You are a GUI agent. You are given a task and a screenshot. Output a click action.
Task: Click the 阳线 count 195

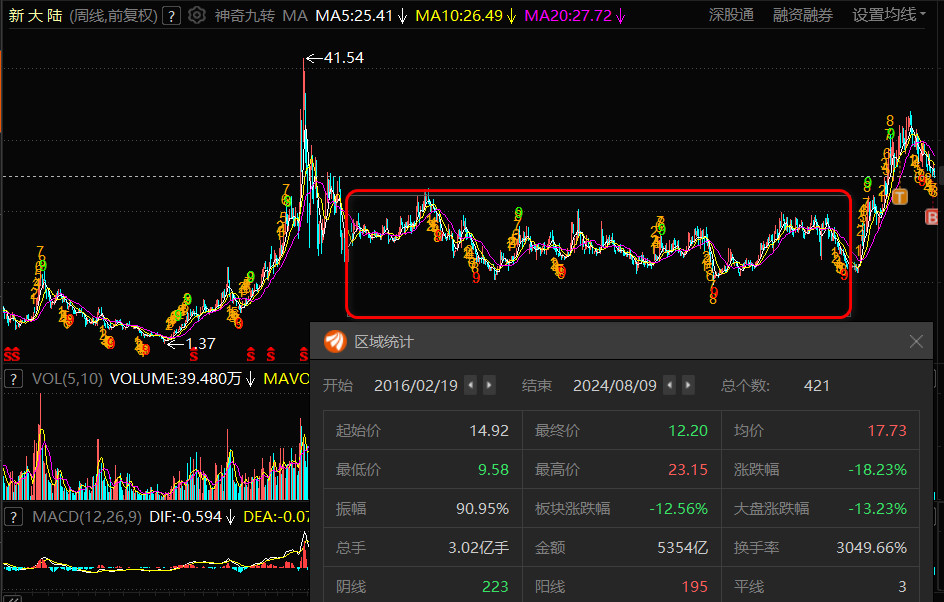[695, 586]
